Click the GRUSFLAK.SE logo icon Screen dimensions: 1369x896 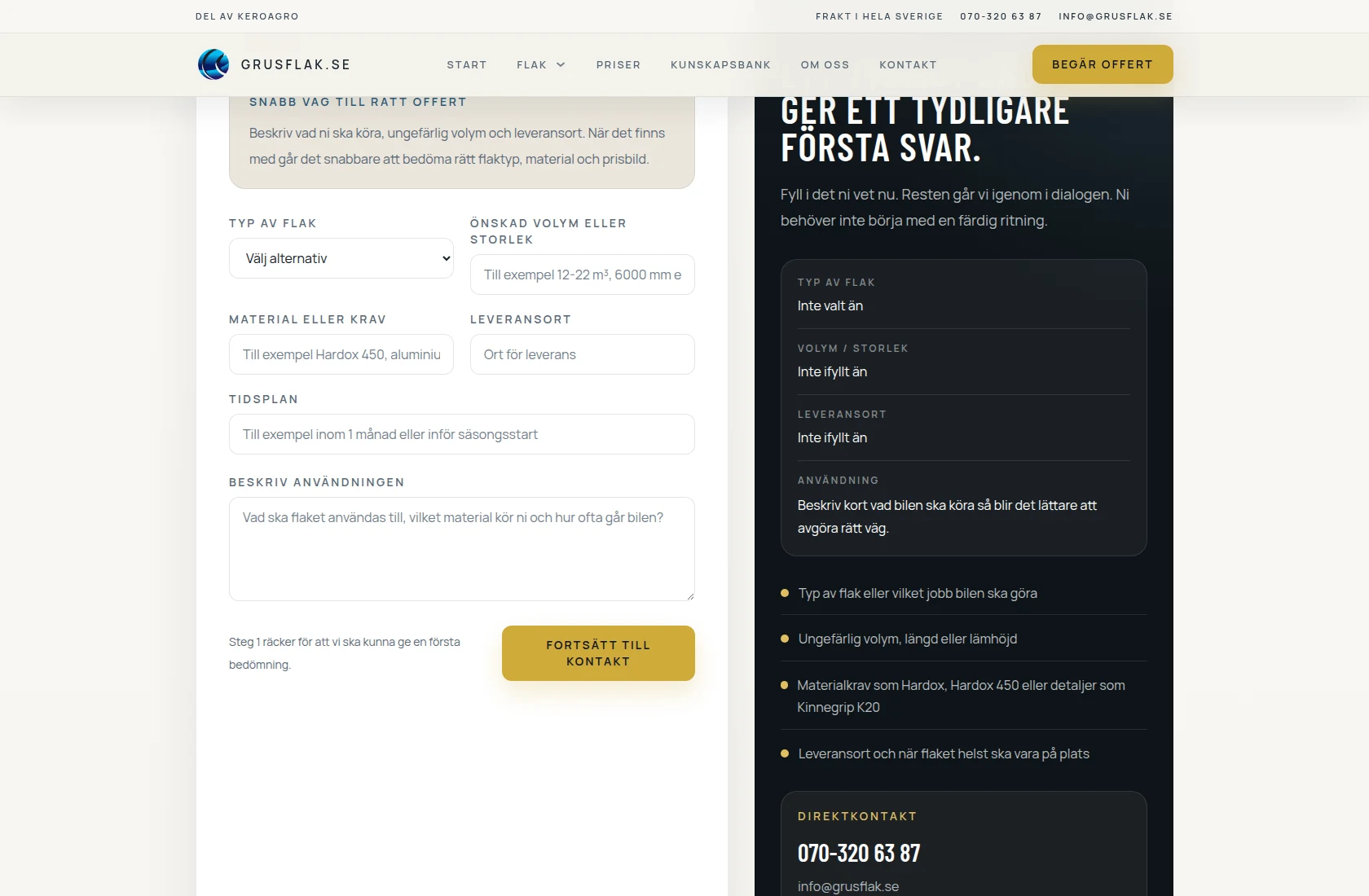(x=213, y=64)
